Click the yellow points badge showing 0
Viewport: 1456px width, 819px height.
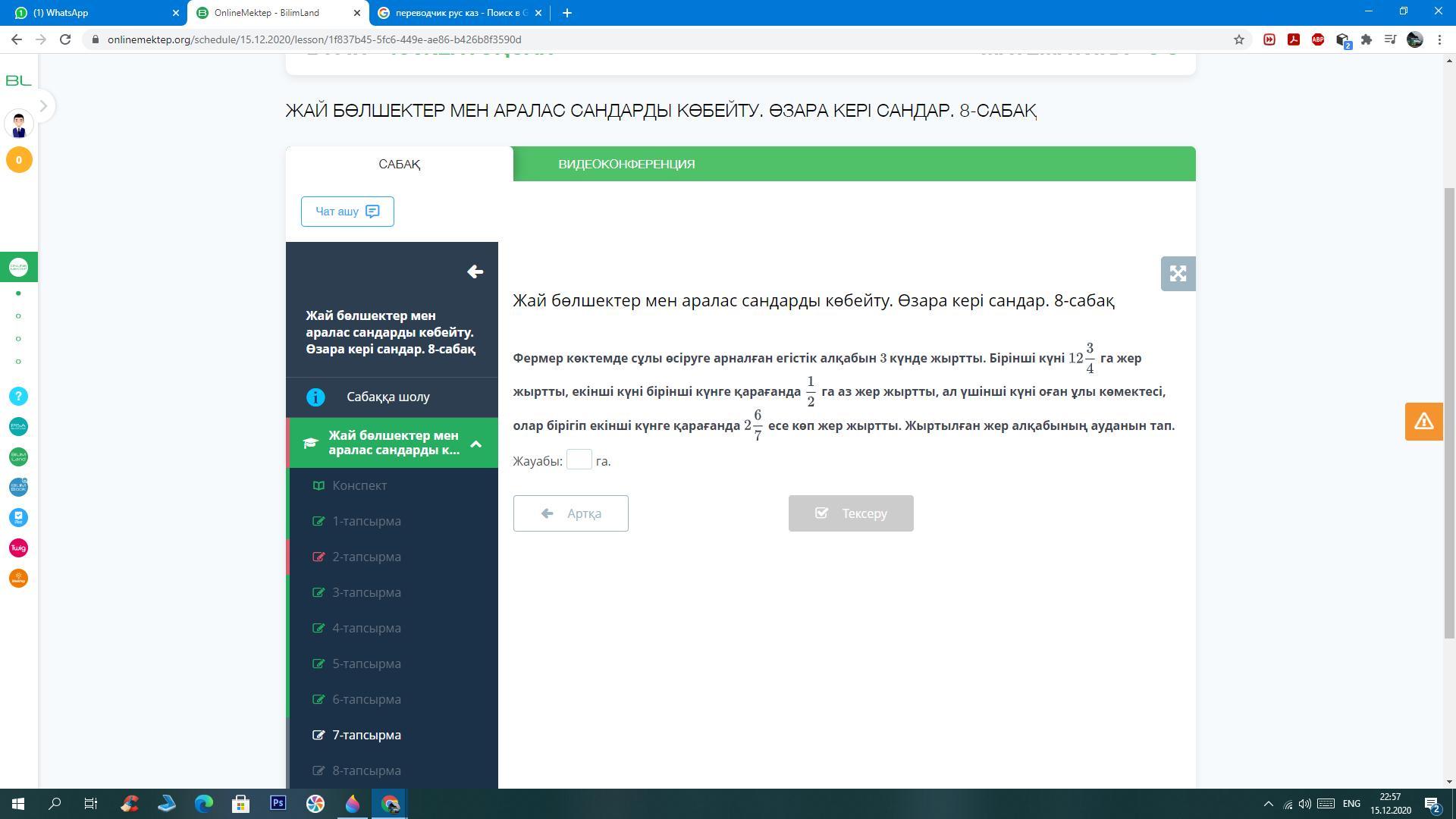(19, 160)
